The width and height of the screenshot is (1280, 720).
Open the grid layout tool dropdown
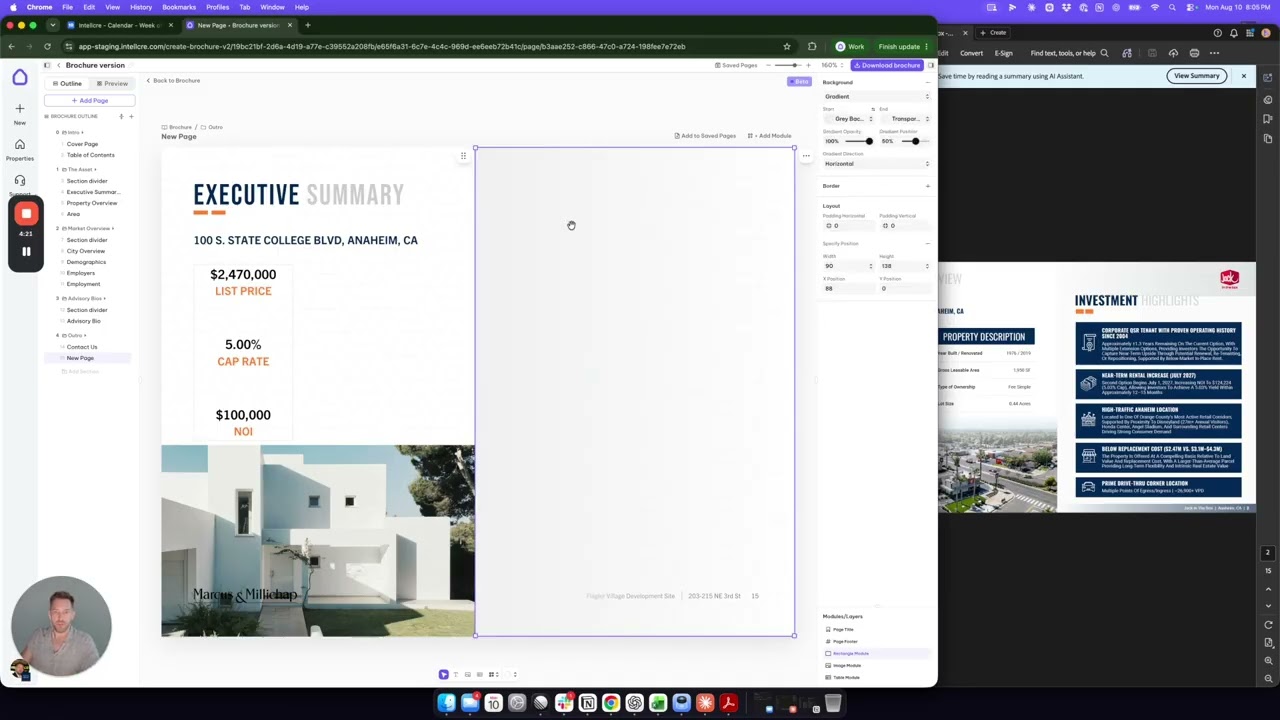coord(493,675)
